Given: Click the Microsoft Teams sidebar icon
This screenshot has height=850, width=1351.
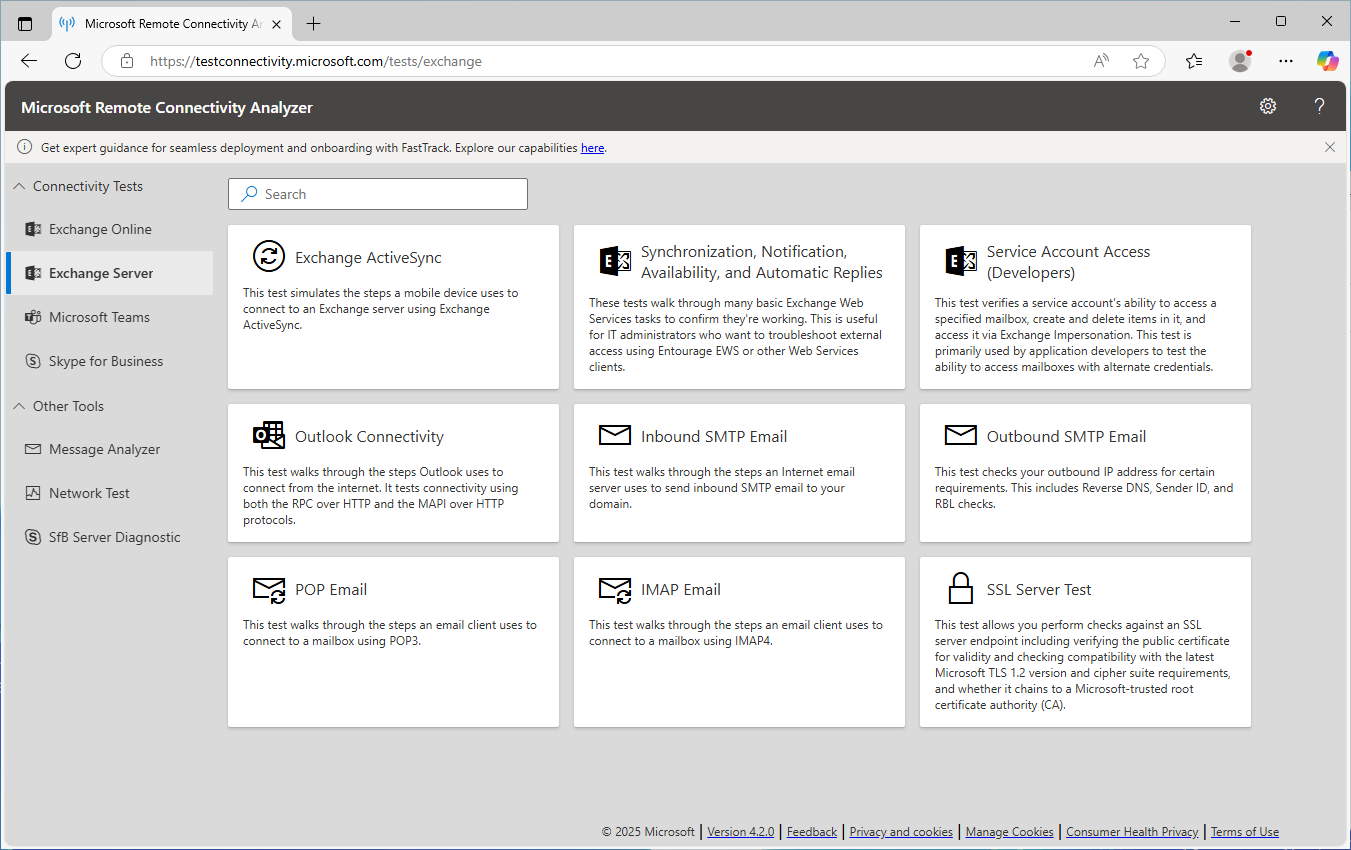Looking at the screenshot, I should [x=33, y=317].
